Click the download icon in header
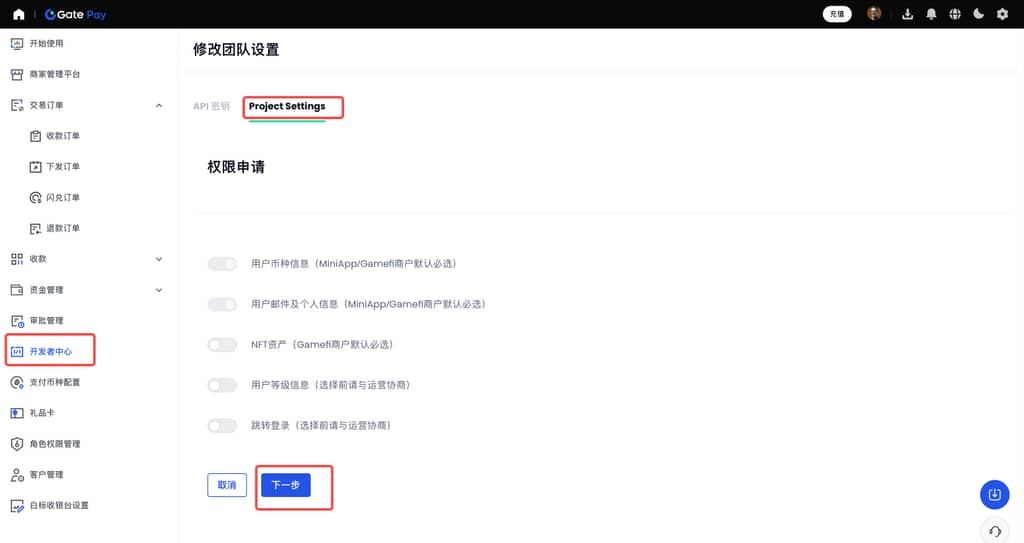The width and height of the screenshot is (1024, 543). 908,14
